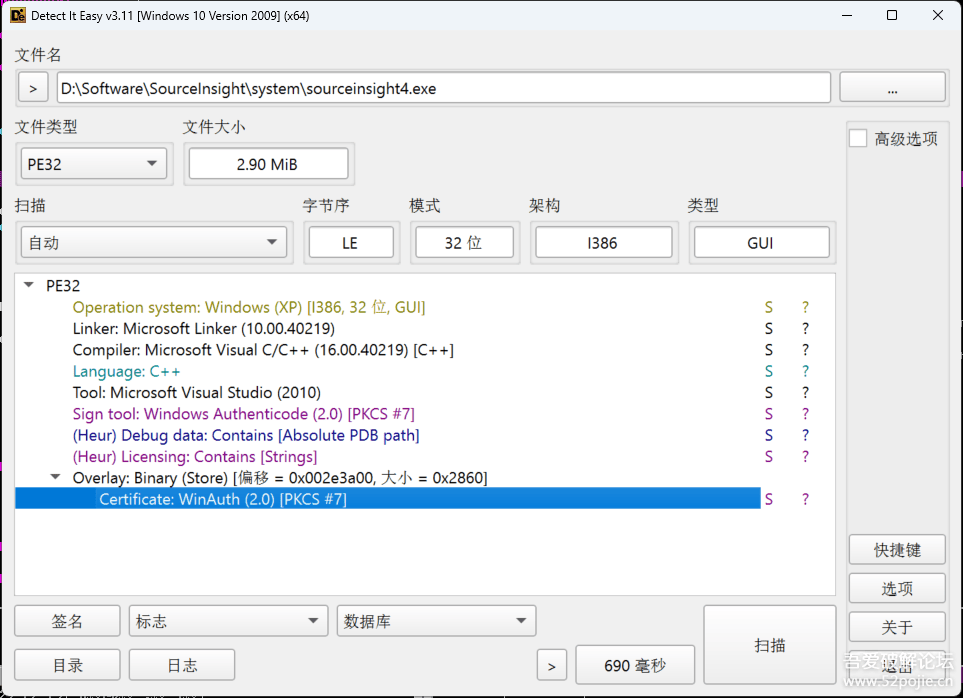
Task: Click the 目录 button
Action: click(x=67, y=665)
